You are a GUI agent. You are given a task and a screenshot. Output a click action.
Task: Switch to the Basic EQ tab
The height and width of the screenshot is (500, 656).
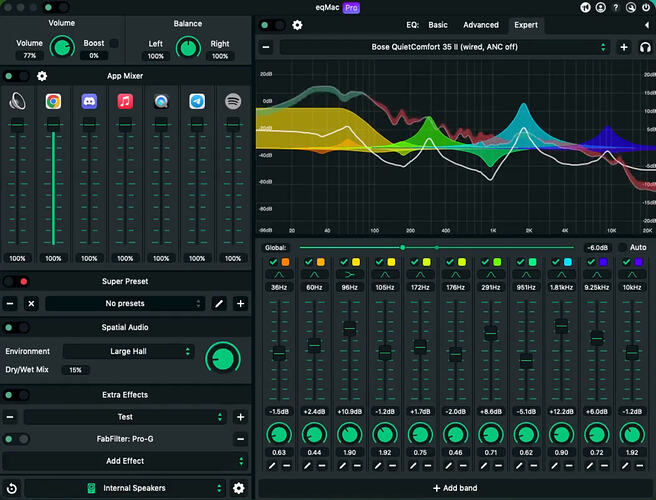point(438,25)
